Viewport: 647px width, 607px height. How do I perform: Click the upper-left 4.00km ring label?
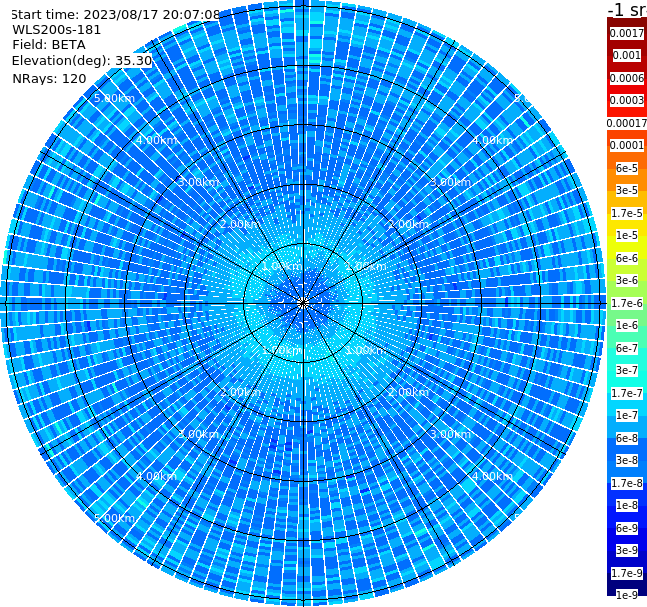coord(156,140)
